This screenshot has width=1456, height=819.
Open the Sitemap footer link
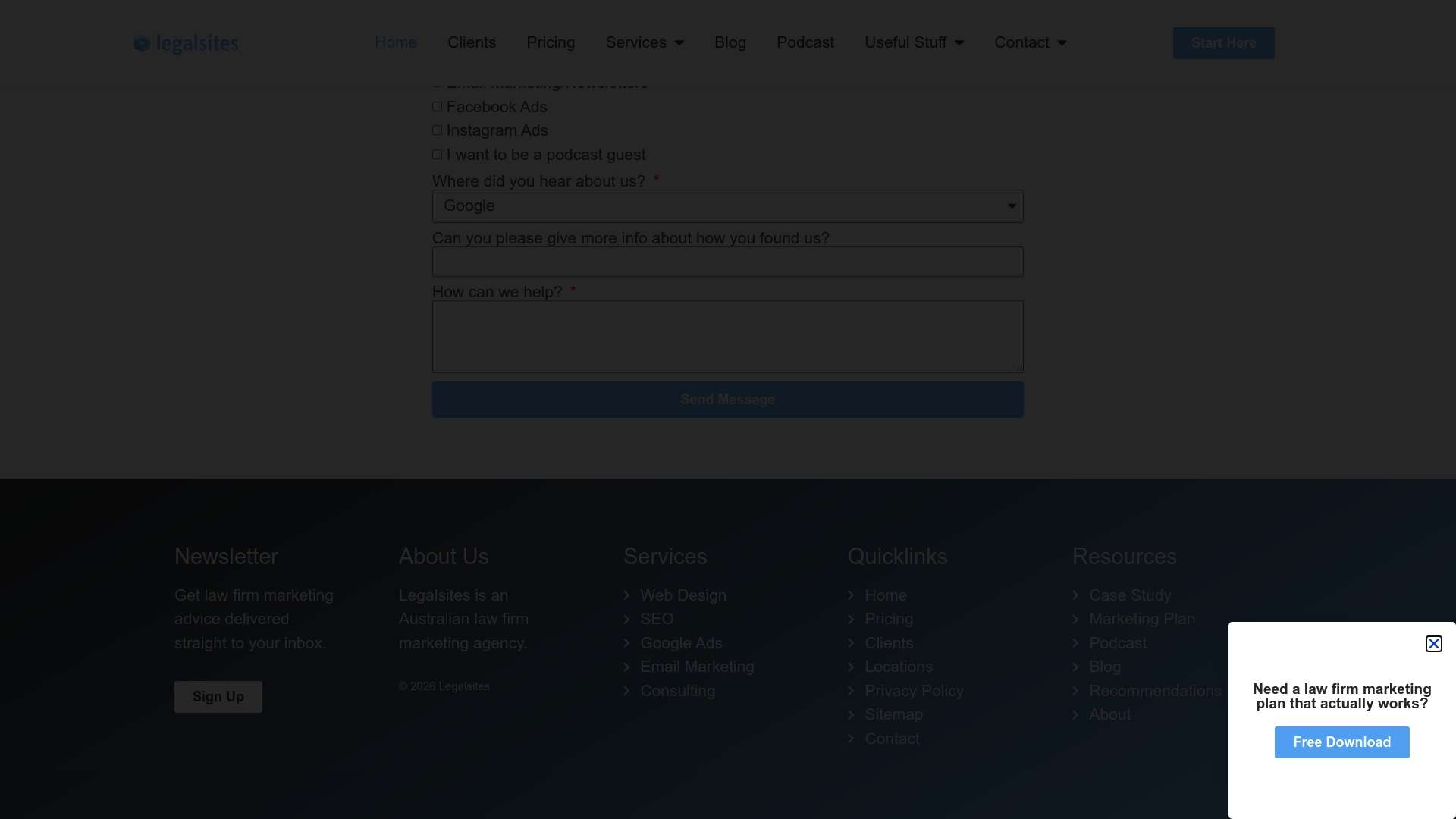click(x=893, y=714)
